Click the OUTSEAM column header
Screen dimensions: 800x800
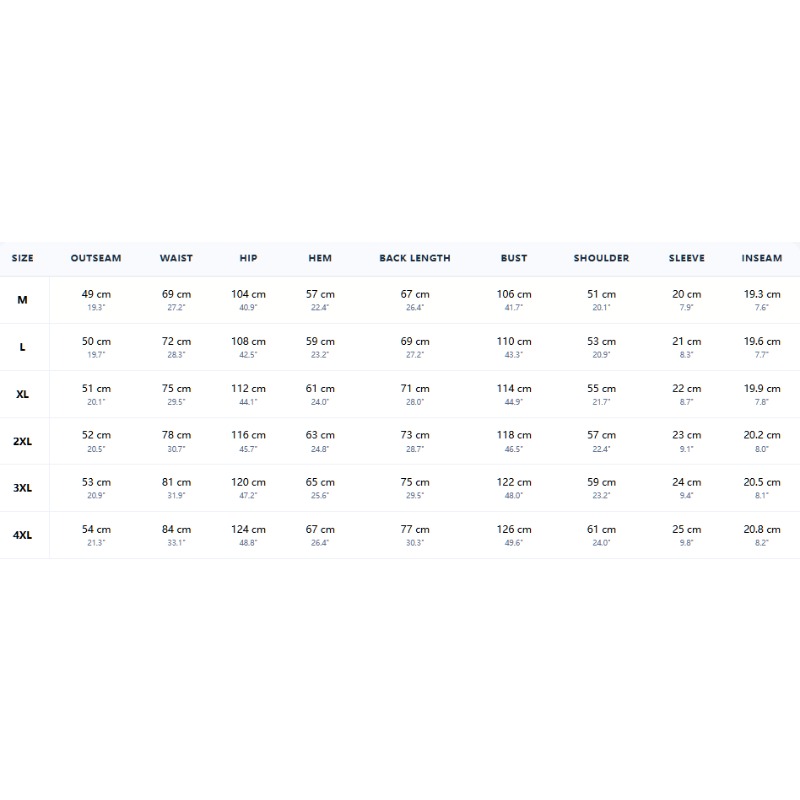coord(96,258)
